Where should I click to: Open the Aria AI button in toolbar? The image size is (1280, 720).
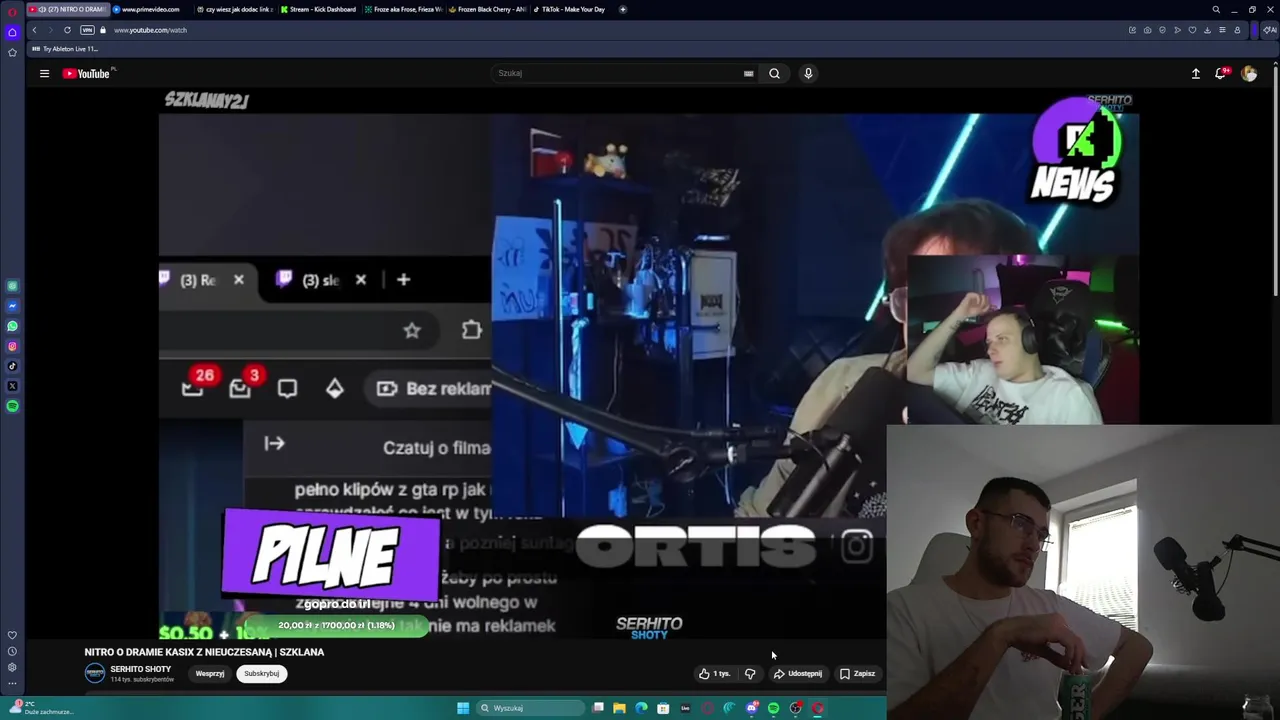[x=1270, y=30]
